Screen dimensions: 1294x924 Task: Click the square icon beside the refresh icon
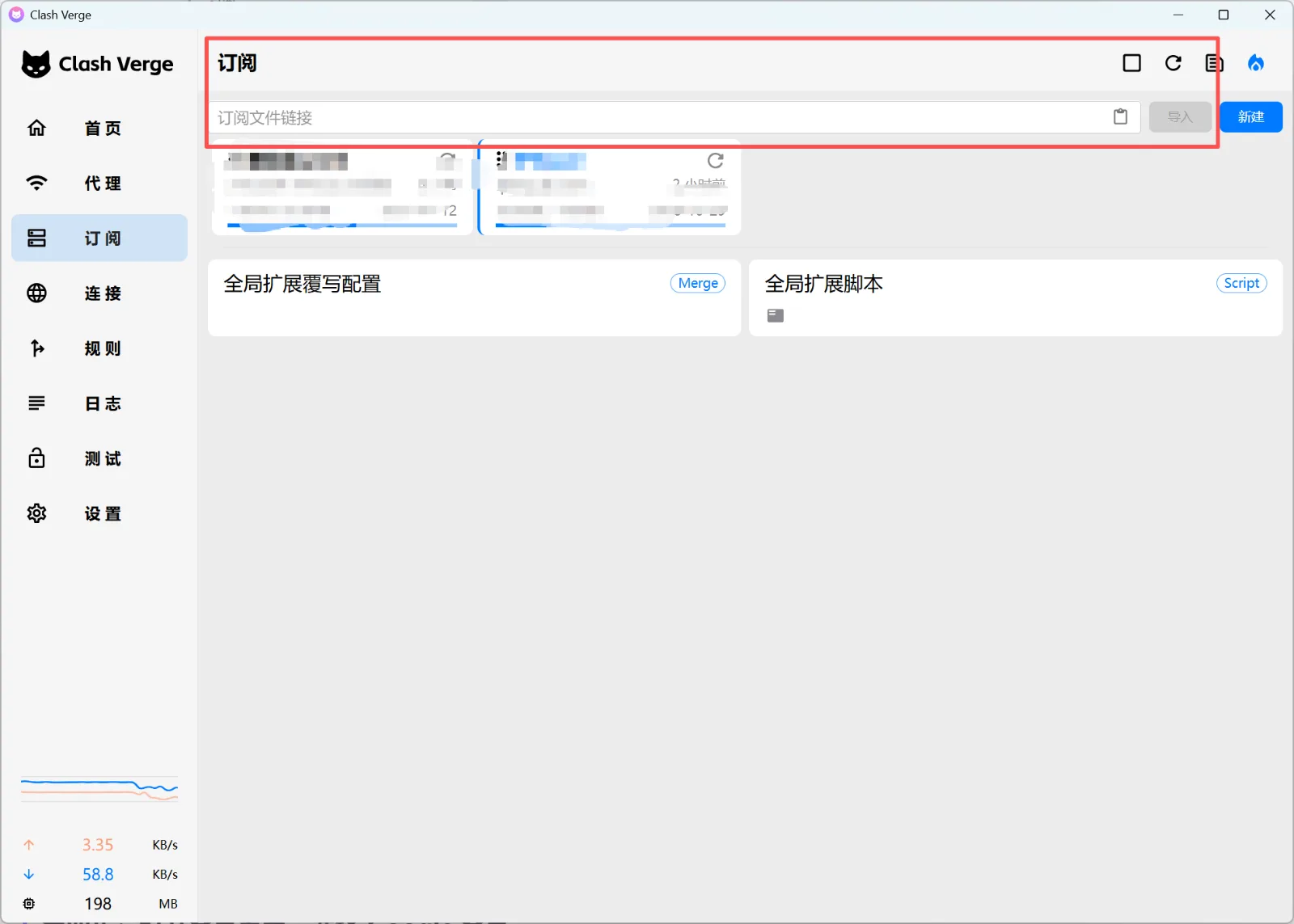(1132, 63)
